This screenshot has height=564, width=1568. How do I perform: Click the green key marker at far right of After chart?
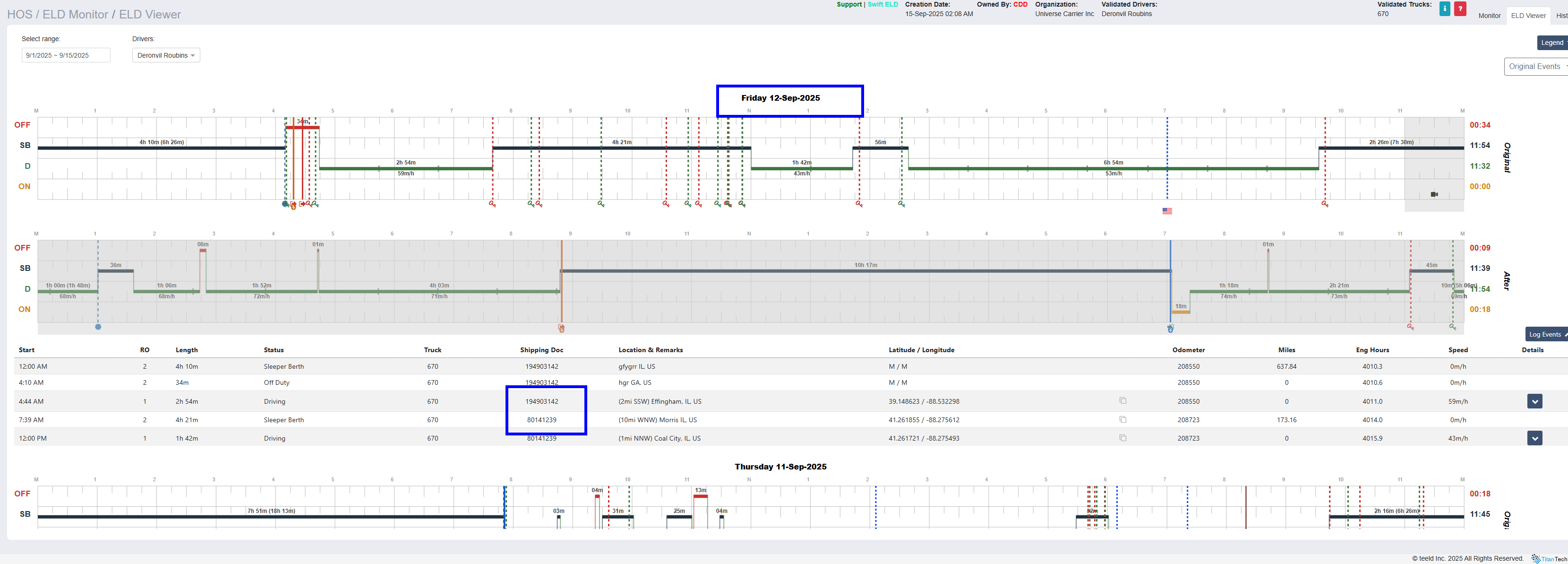(x=1452, y=327)
